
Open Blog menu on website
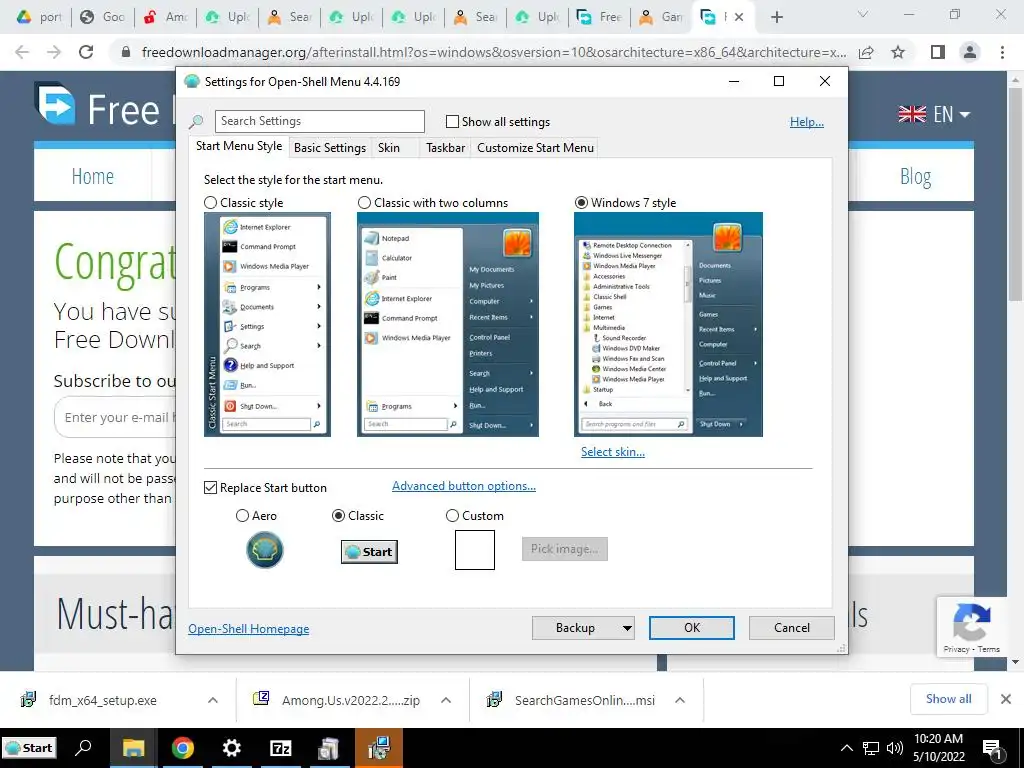click(916, 176)
